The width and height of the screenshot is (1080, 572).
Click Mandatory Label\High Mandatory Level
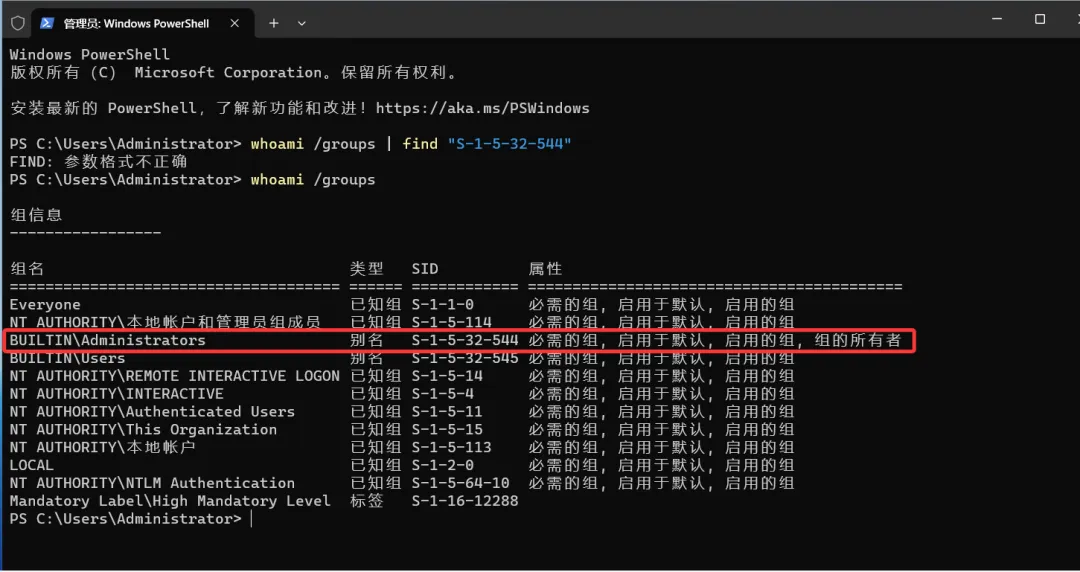(x=170, y=501)
